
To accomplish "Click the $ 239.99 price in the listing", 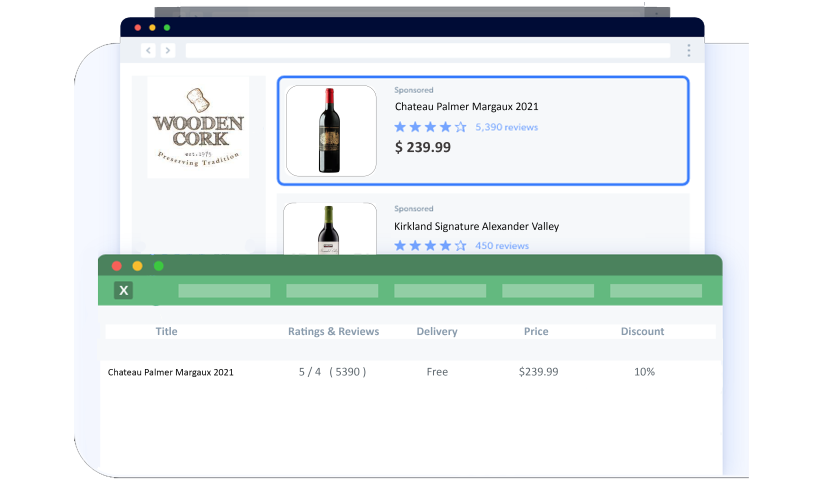I will pos(423,147).
